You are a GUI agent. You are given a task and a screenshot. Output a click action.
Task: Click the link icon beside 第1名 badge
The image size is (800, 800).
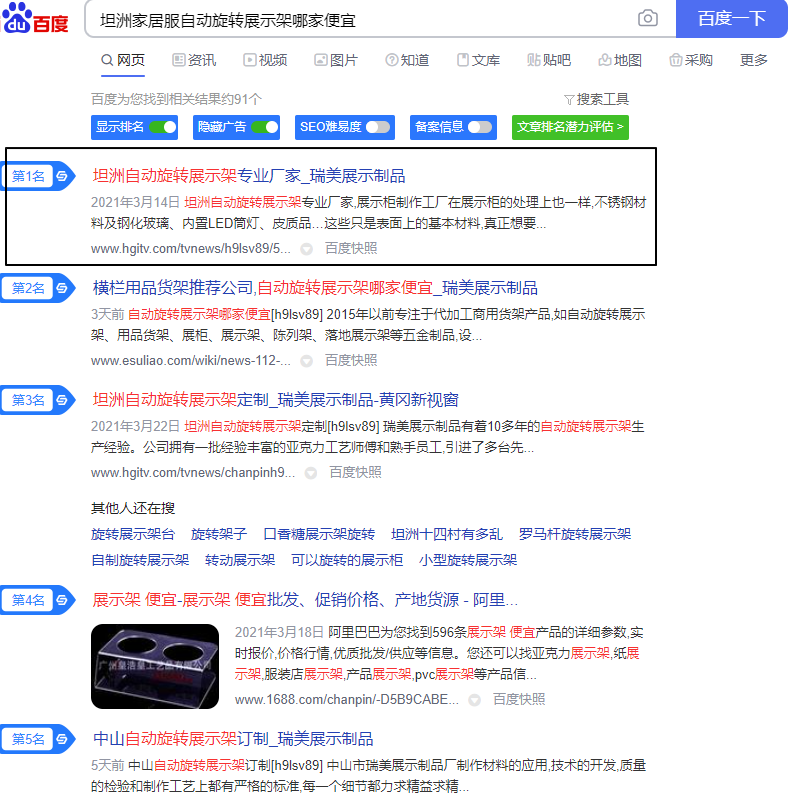coord(62,176)
